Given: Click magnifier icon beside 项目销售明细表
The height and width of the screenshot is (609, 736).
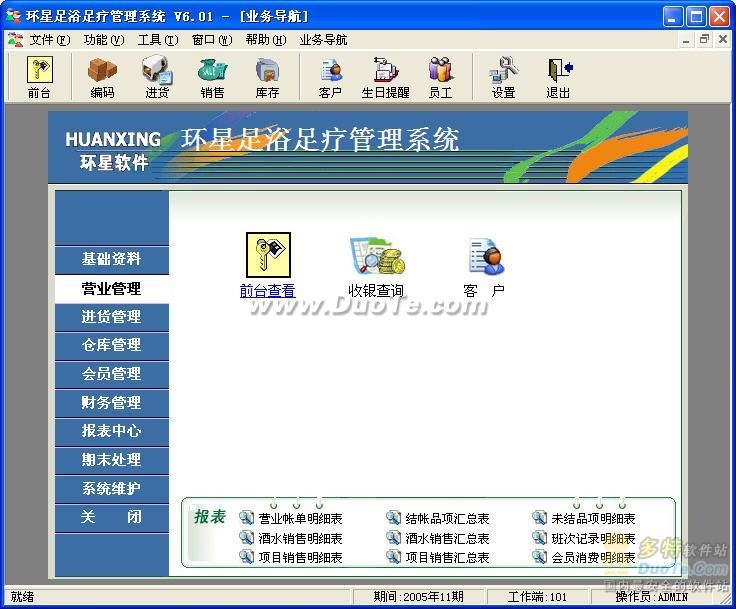Looking at the screenshot, I should tap(246, 557).
